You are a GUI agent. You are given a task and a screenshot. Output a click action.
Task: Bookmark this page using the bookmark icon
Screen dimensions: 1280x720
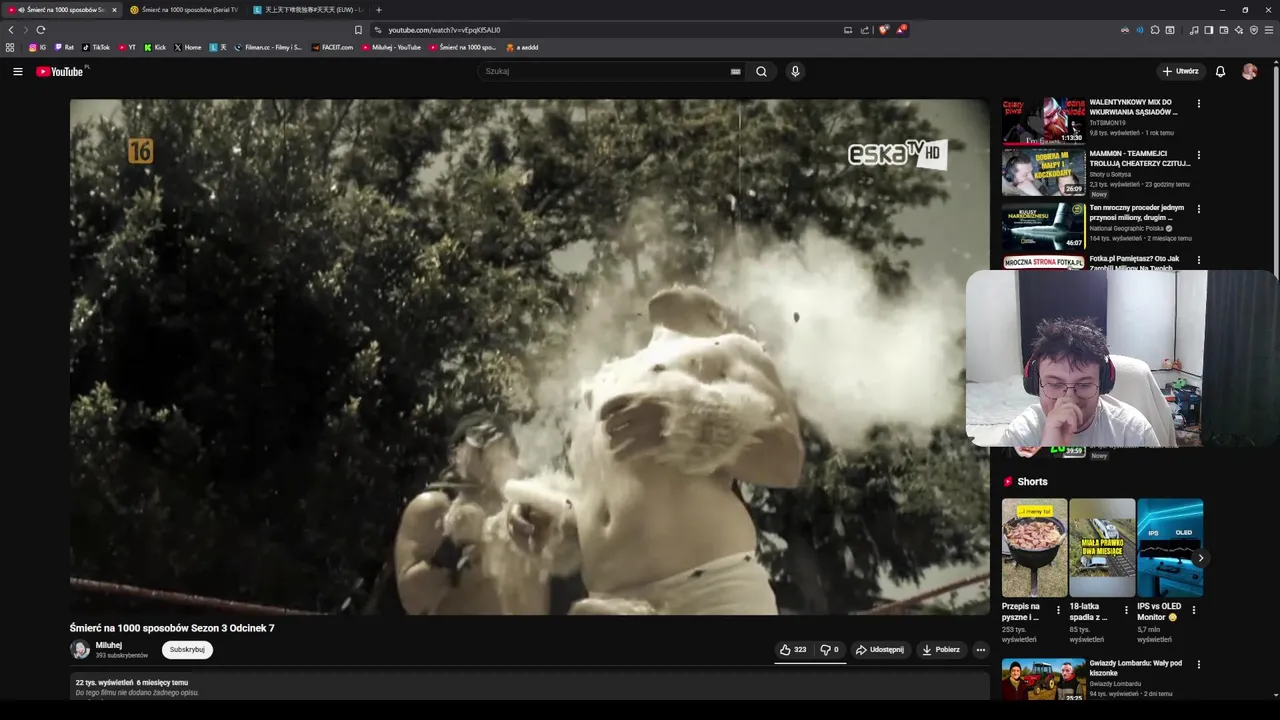[358, 30]
